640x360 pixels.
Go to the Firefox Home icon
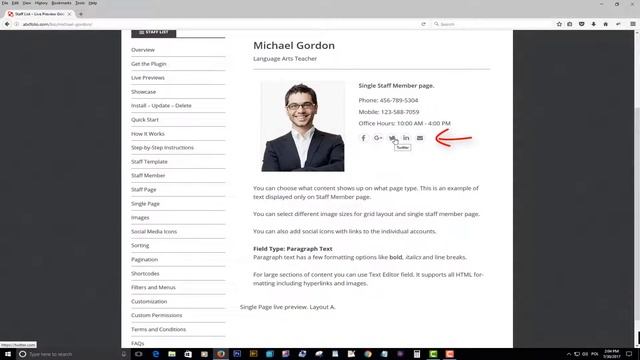pyautogui.click(x=606, y=24)
